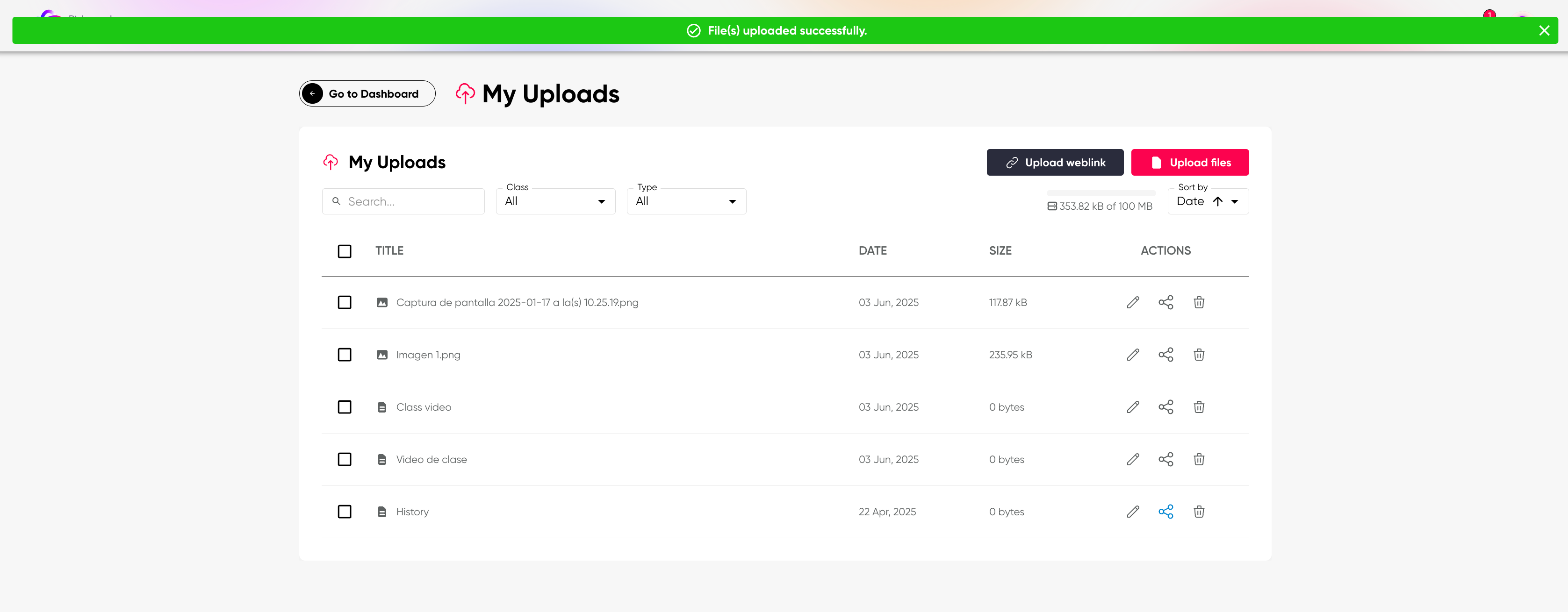The width and height of the screenshot is (1568, 612).
Task: Delete the Captura de pantalla file
Action: point(1199,302)
